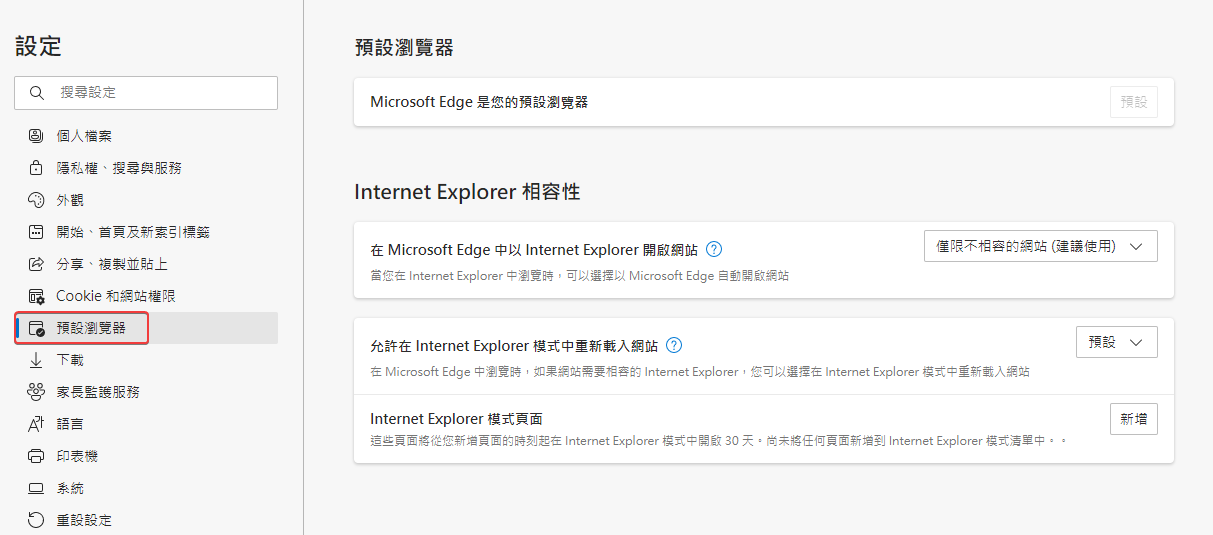Click the search magnifier icon in settings

click(x=37, y=92)
